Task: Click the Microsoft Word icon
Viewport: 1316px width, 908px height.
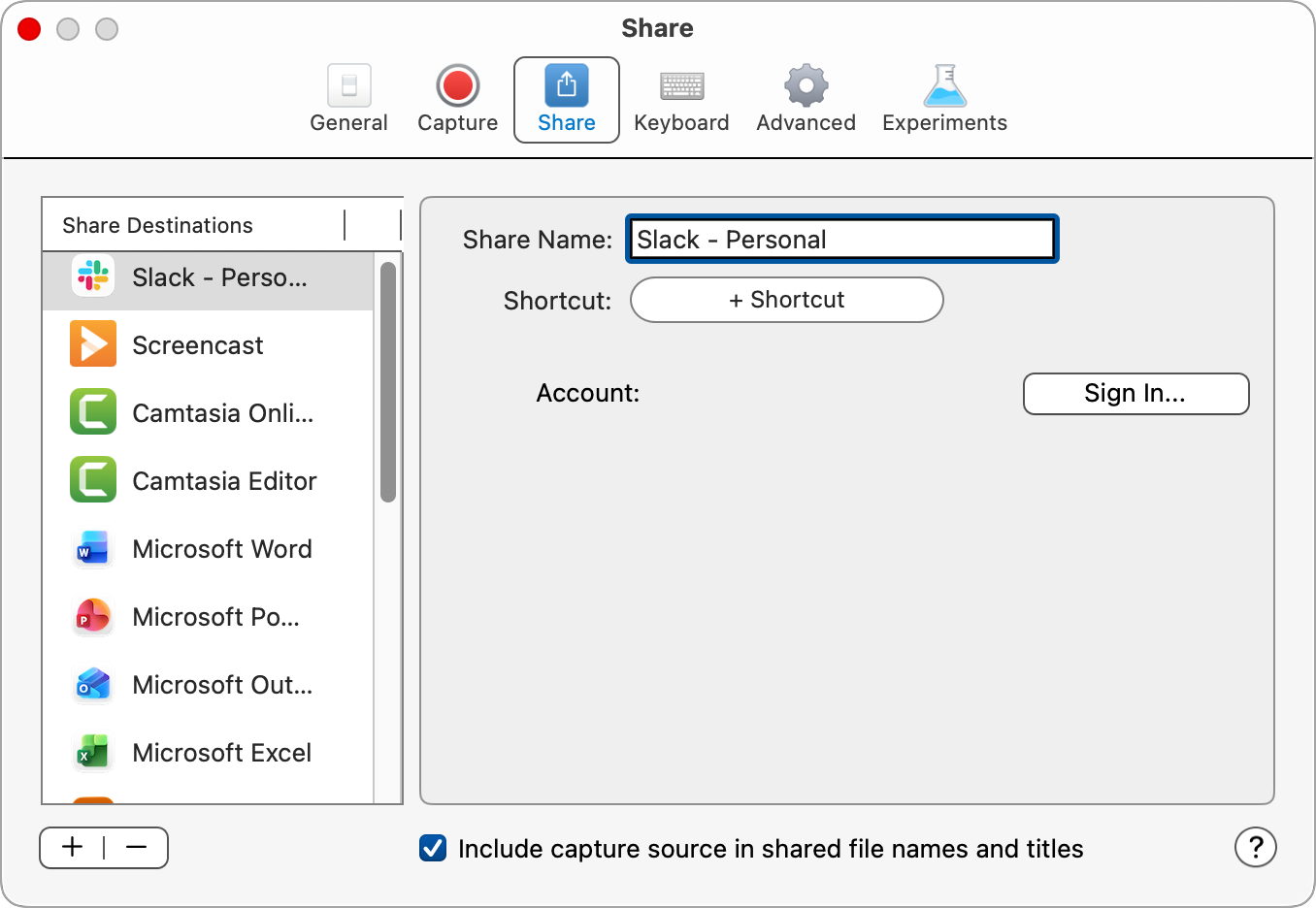Action: [x=93, y=548]
